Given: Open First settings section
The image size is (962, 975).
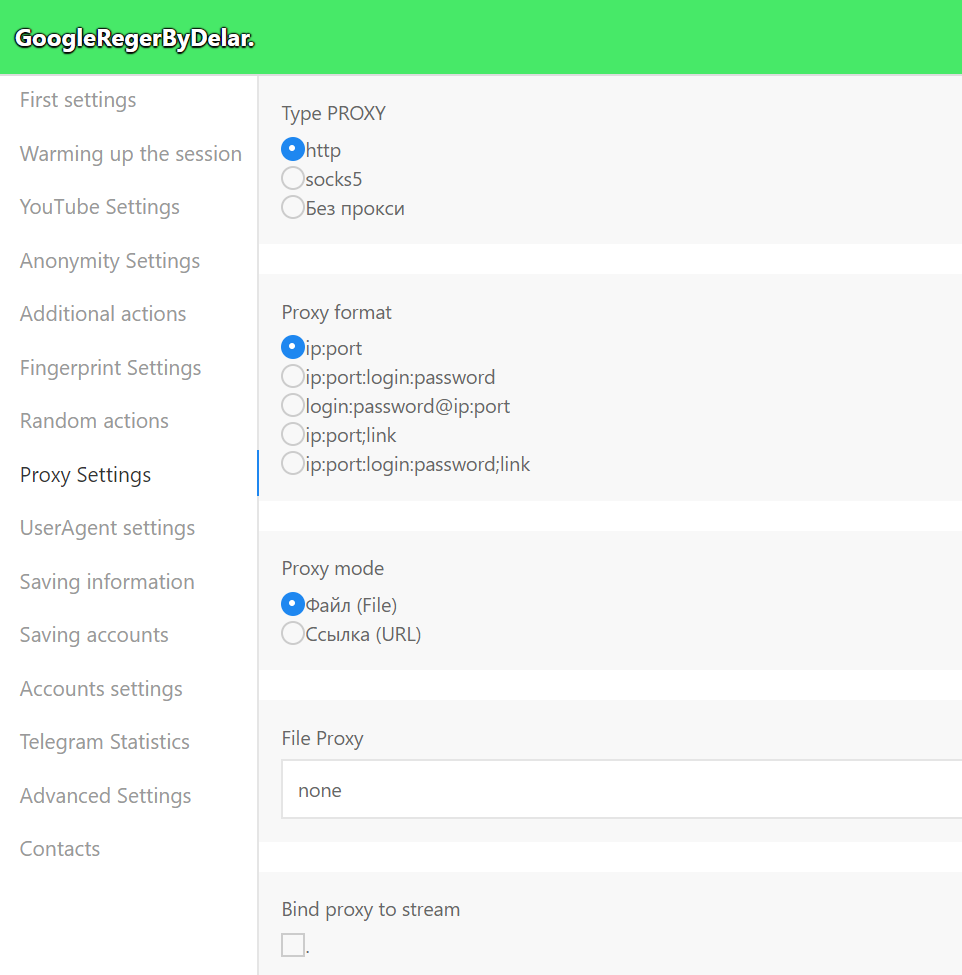Looking at the screenshot, I should click(x=78, y=100).
